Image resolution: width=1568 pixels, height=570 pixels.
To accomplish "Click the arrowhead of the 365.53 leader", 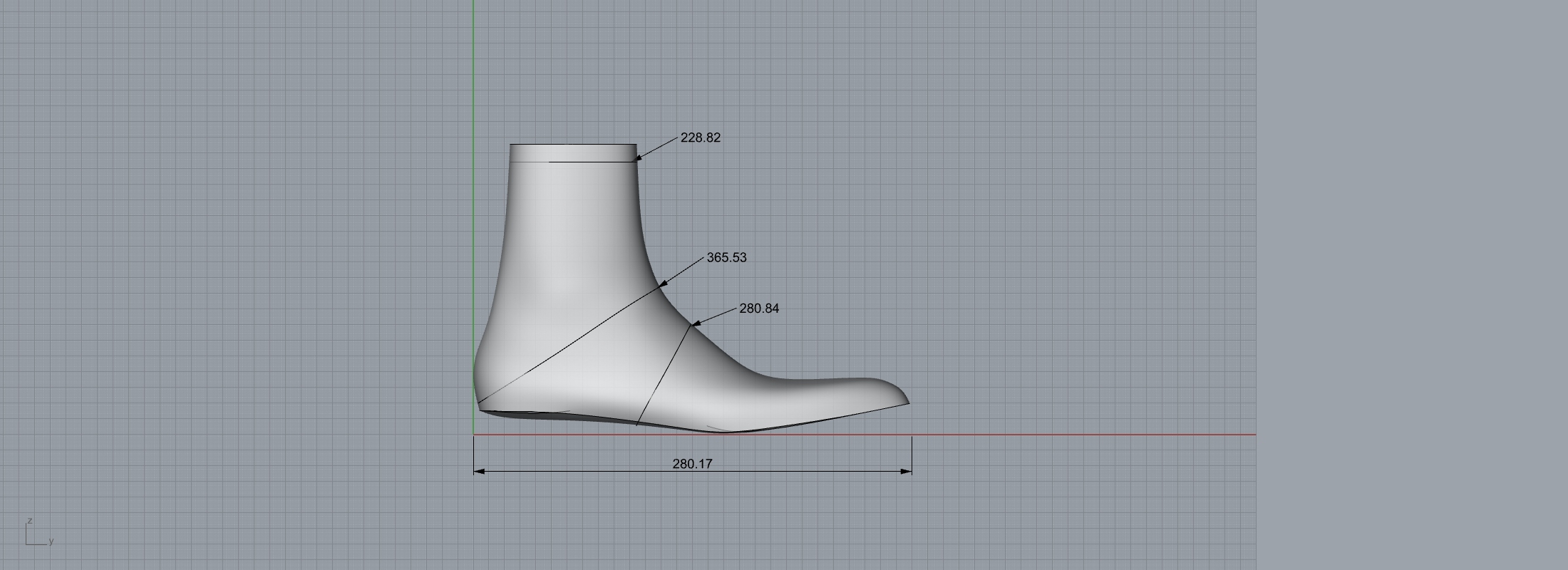I will [x=663, y=283].
